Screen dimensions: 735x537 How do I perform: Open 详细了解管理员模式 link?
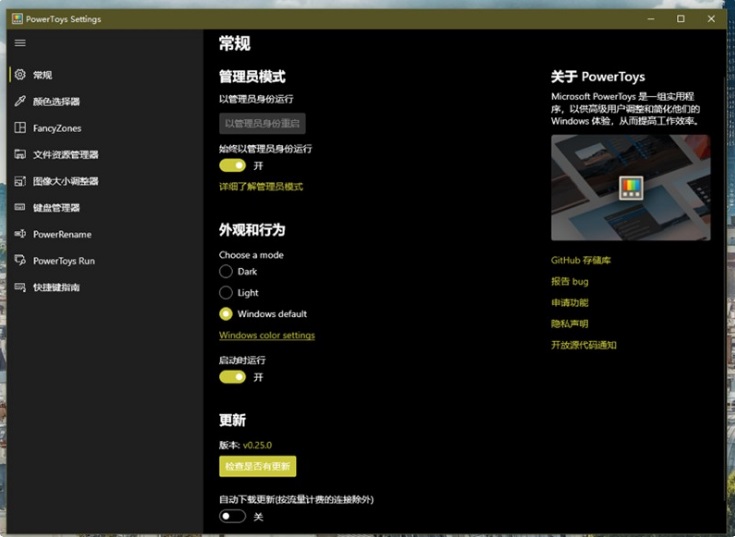261,186
